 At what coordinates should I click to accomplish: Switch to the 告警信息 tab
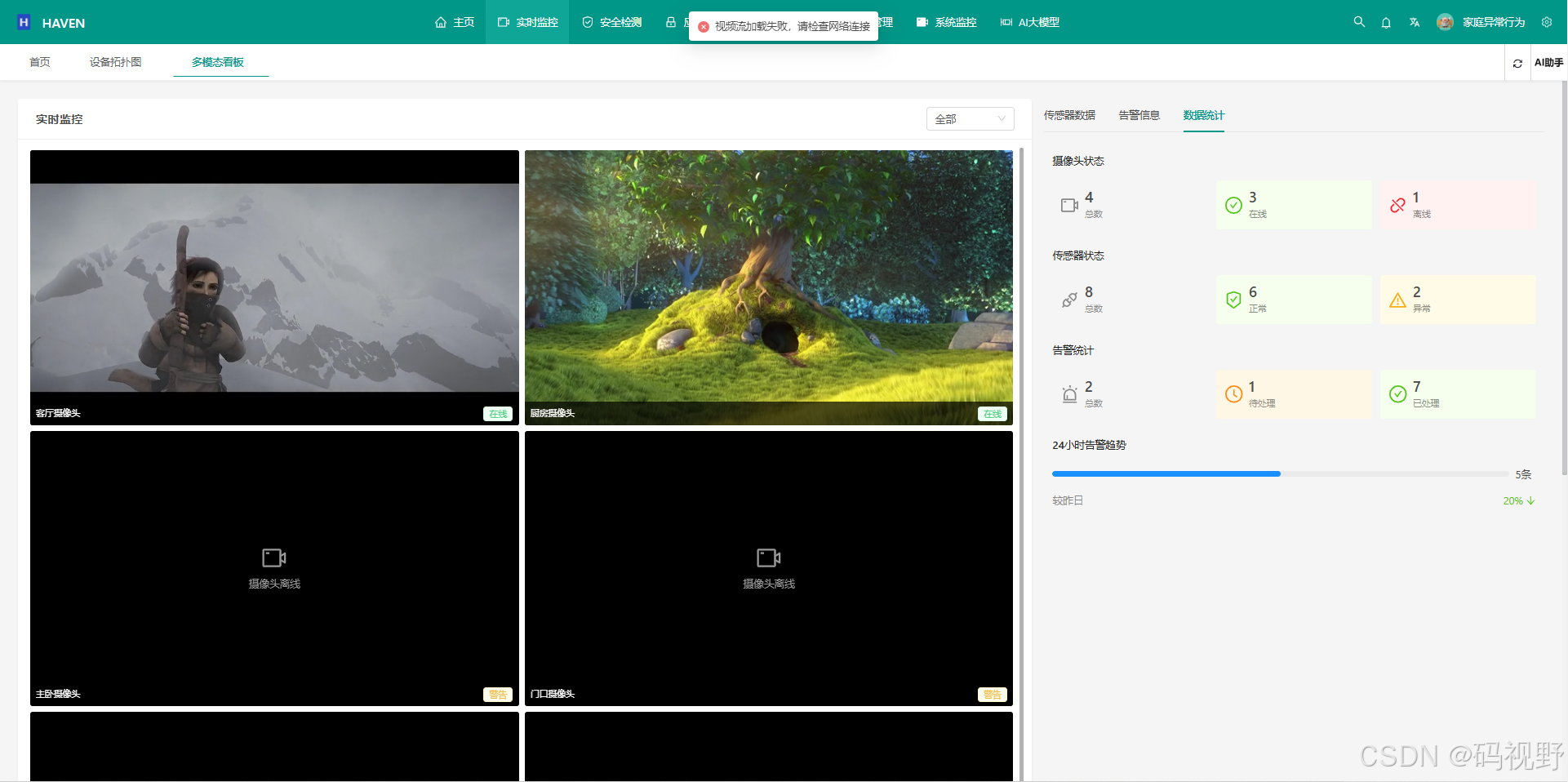[x=1139, y=115]
